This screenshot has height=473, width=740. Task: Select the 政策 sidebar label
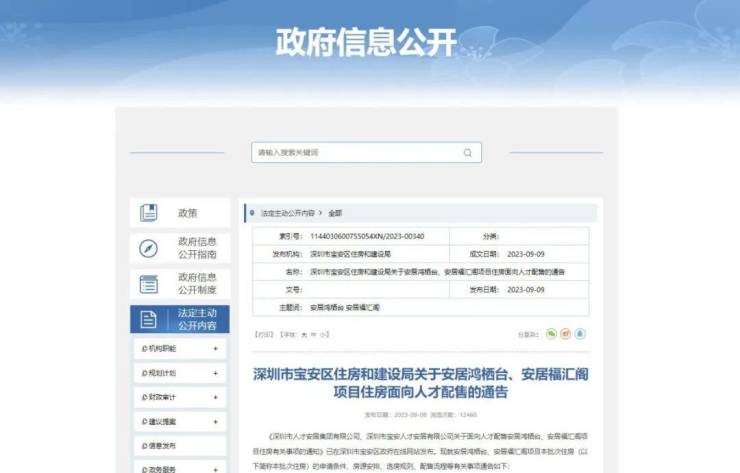(x=187, y=213)
